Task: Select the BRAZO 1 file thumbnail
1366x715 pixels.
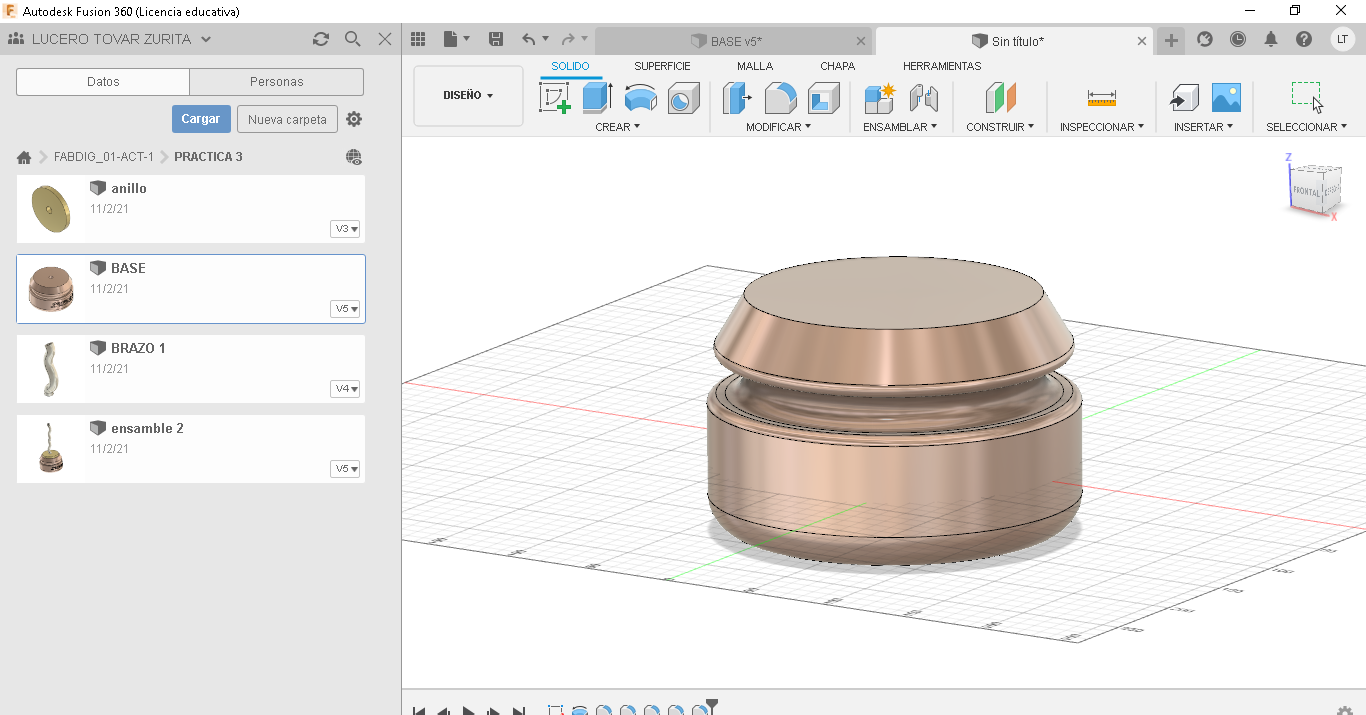Action: point(51,369)
